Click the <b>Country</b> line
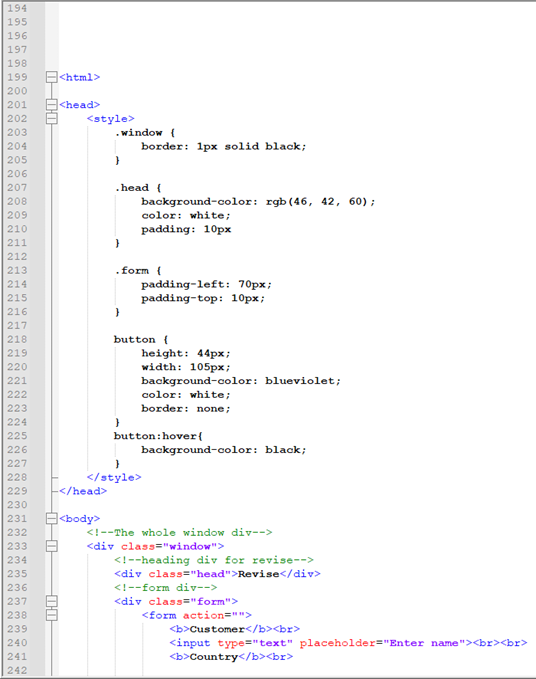Screen dimensions: 536x679 click(x=231, y=657)
